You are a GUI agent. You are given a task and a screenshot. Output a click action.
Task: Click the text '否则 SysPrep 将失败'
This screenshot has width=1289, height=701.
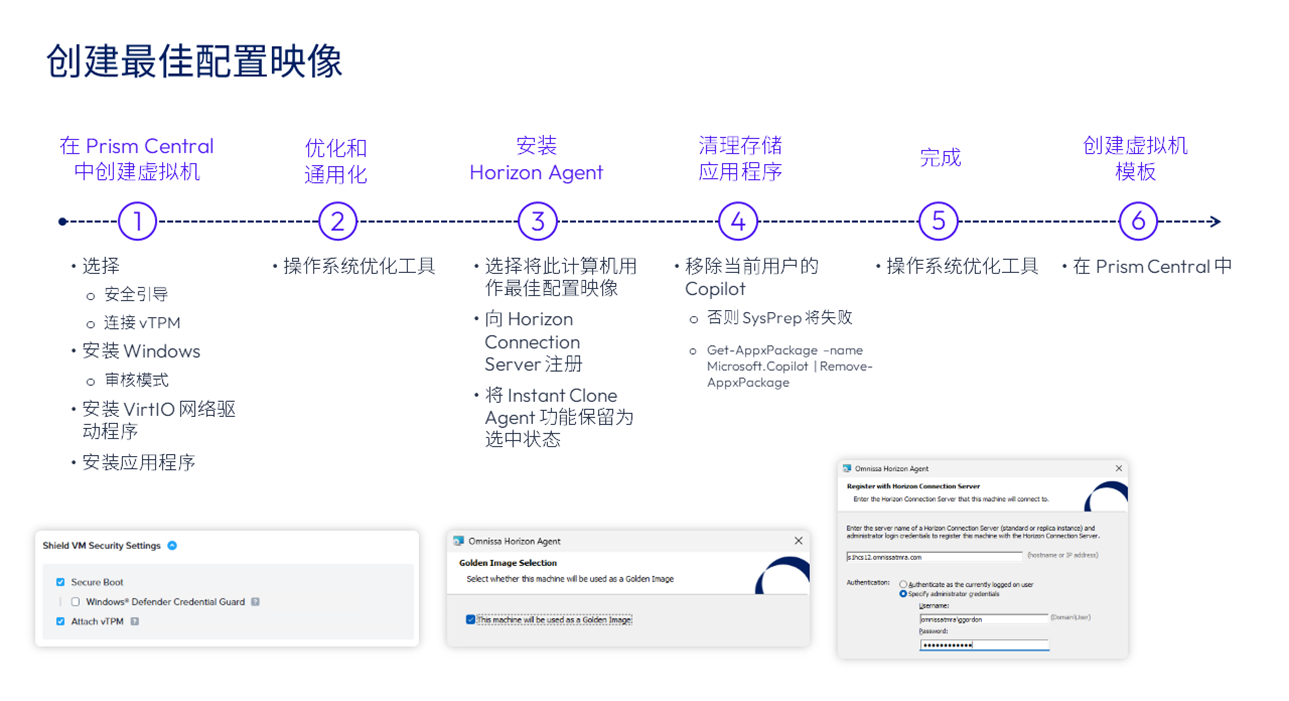pyautogui.click(x=780, y=318)
